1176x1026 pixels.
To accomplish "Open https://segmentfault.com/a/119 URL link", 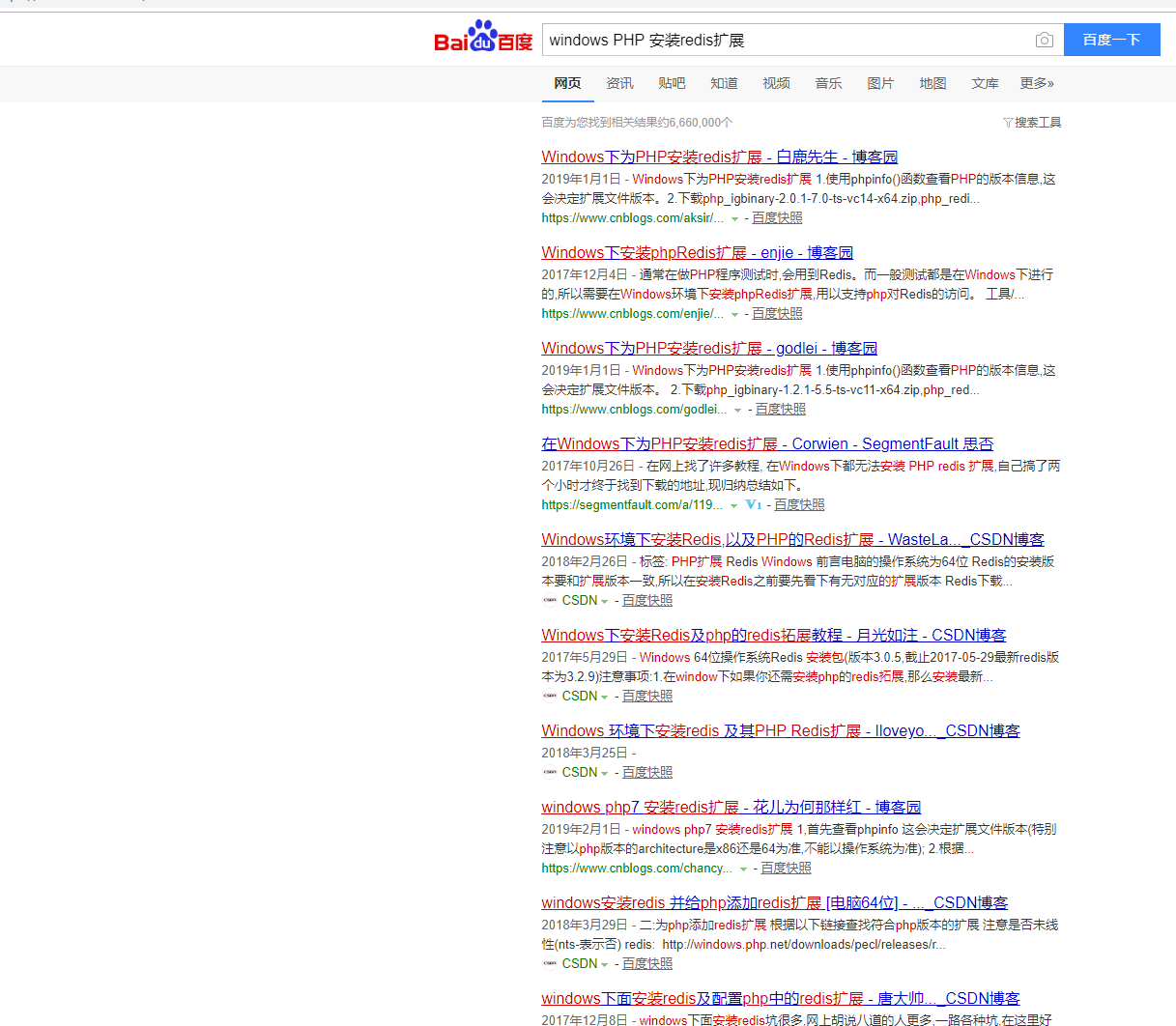I will (632, 505).
